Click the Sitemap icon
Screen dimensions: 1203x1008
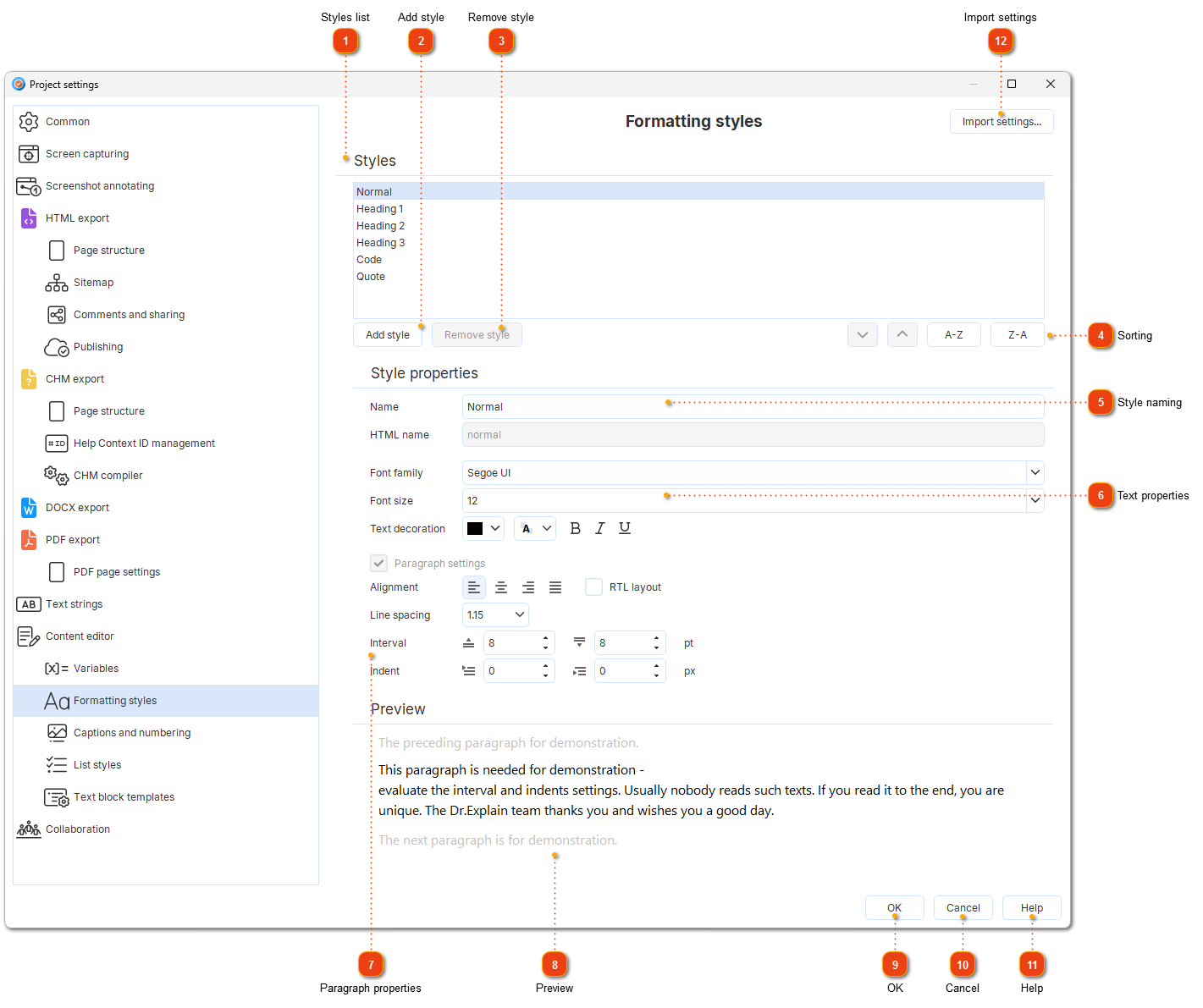(x=57, y=283)
